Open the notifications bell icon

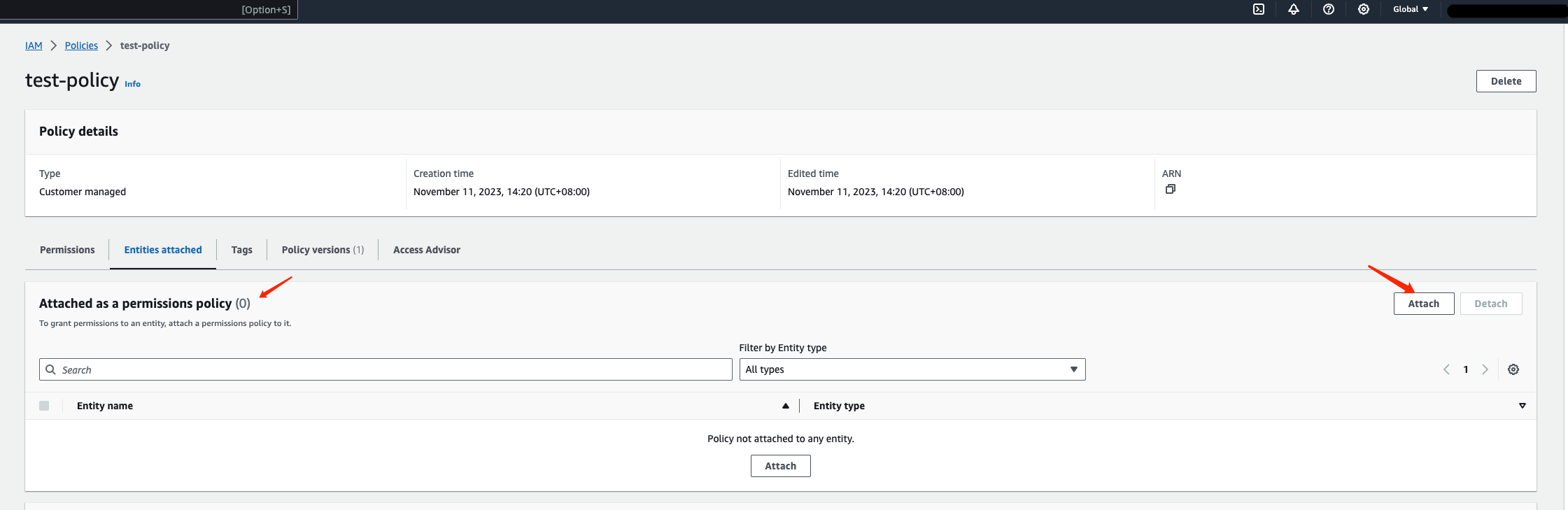1294,9
